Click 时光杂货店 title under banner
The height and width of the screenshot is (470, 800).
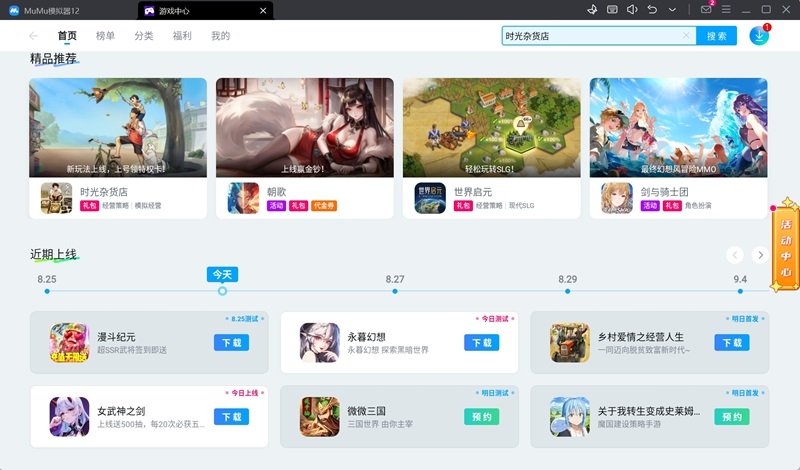pyautogui.click(x=104, y=192)
